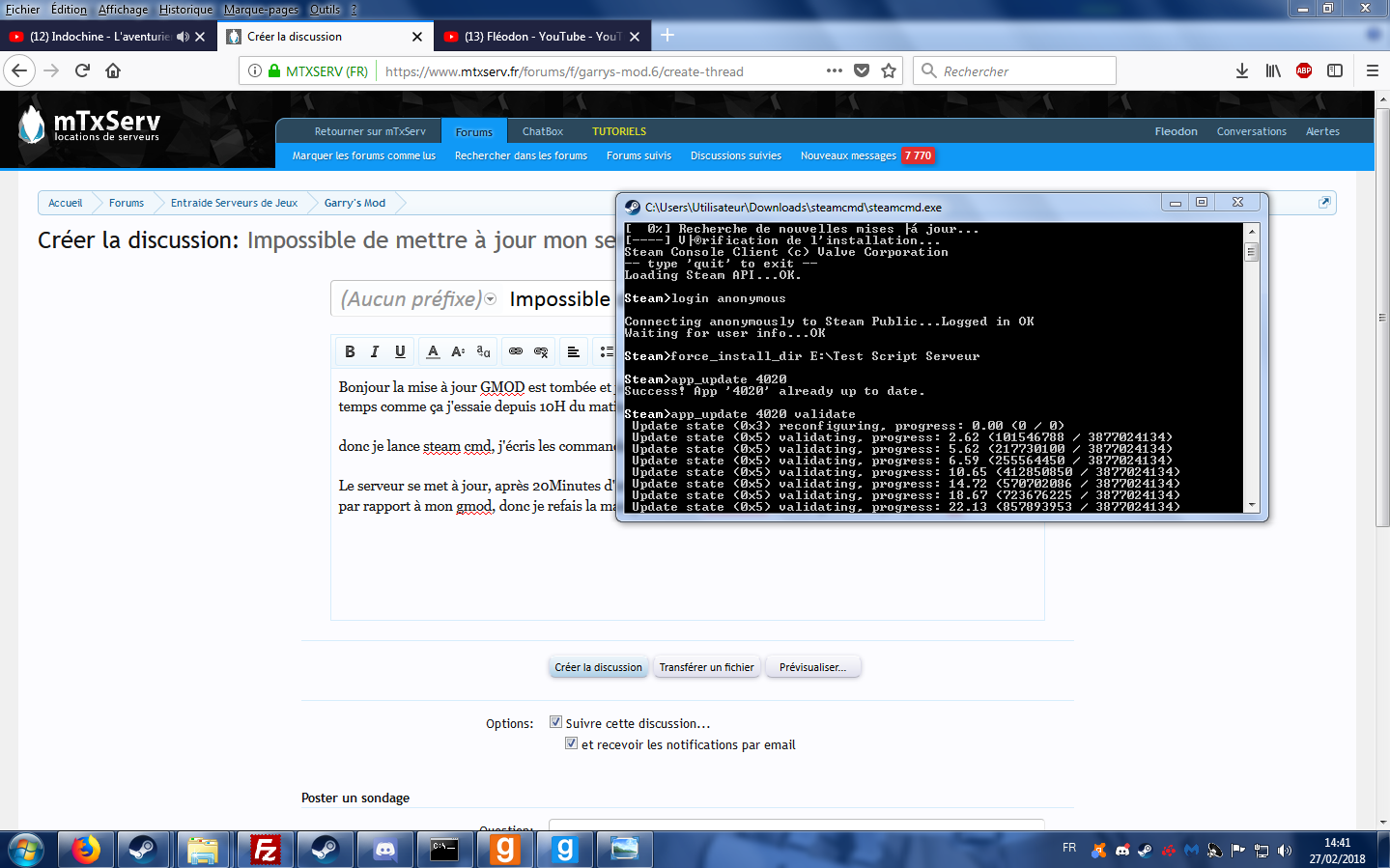Open the Conversations link
The image size is (1390, 868).
coord(1251,131)
